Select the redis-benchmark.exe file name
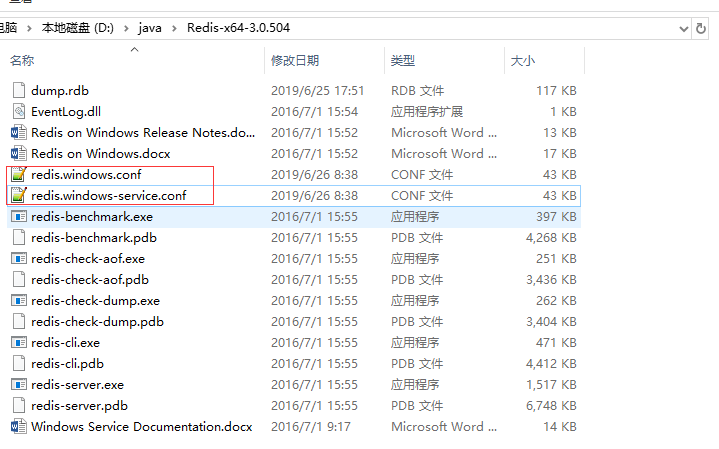719x449 pixels. point(92,216)
